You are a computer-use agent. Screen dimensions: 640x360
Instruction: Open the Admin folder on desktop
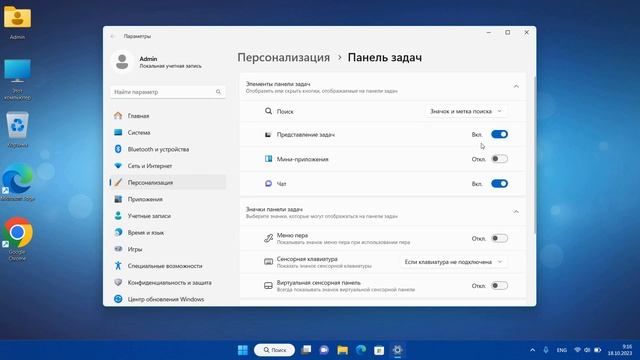pyautogui.click(x=17, y=23)
